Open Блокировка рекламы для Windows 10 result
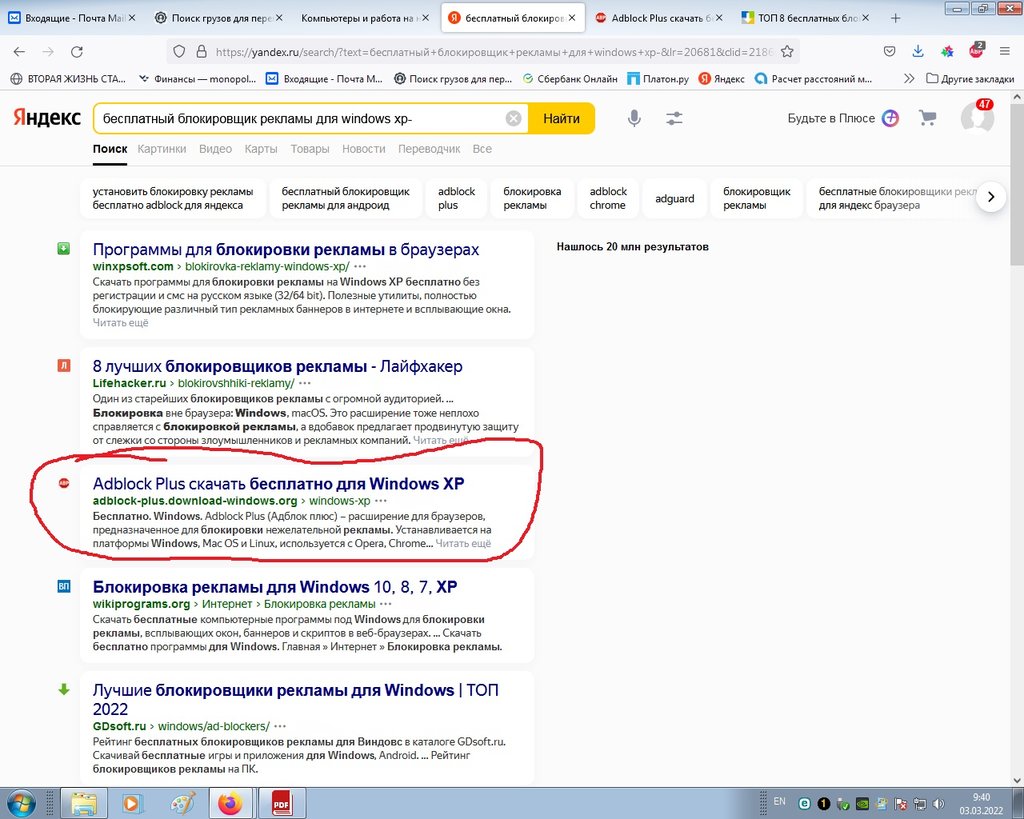This screenshot has width=1024, height=819. 275,587
